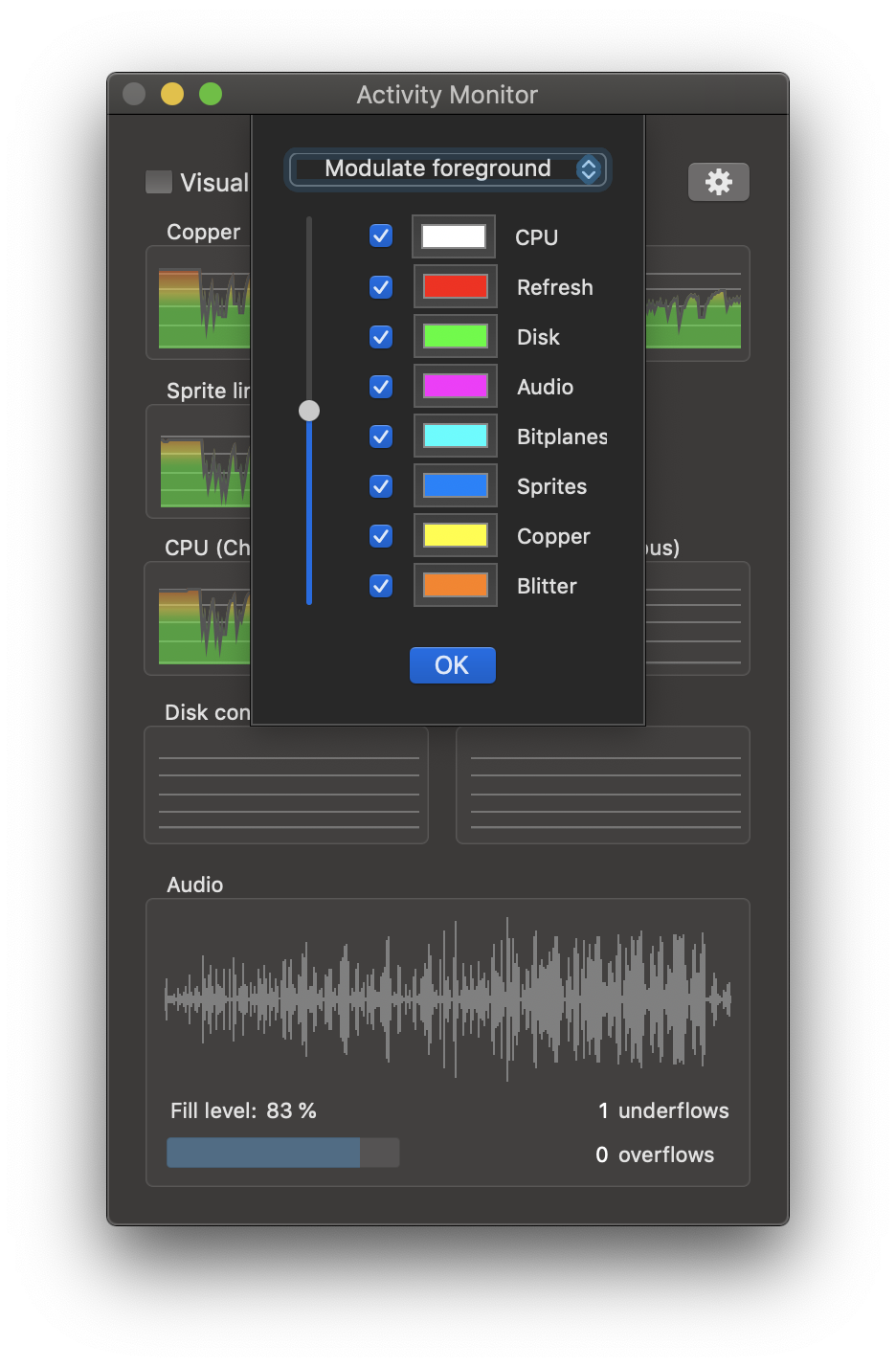Click the Audio section label

pos(195,885)
